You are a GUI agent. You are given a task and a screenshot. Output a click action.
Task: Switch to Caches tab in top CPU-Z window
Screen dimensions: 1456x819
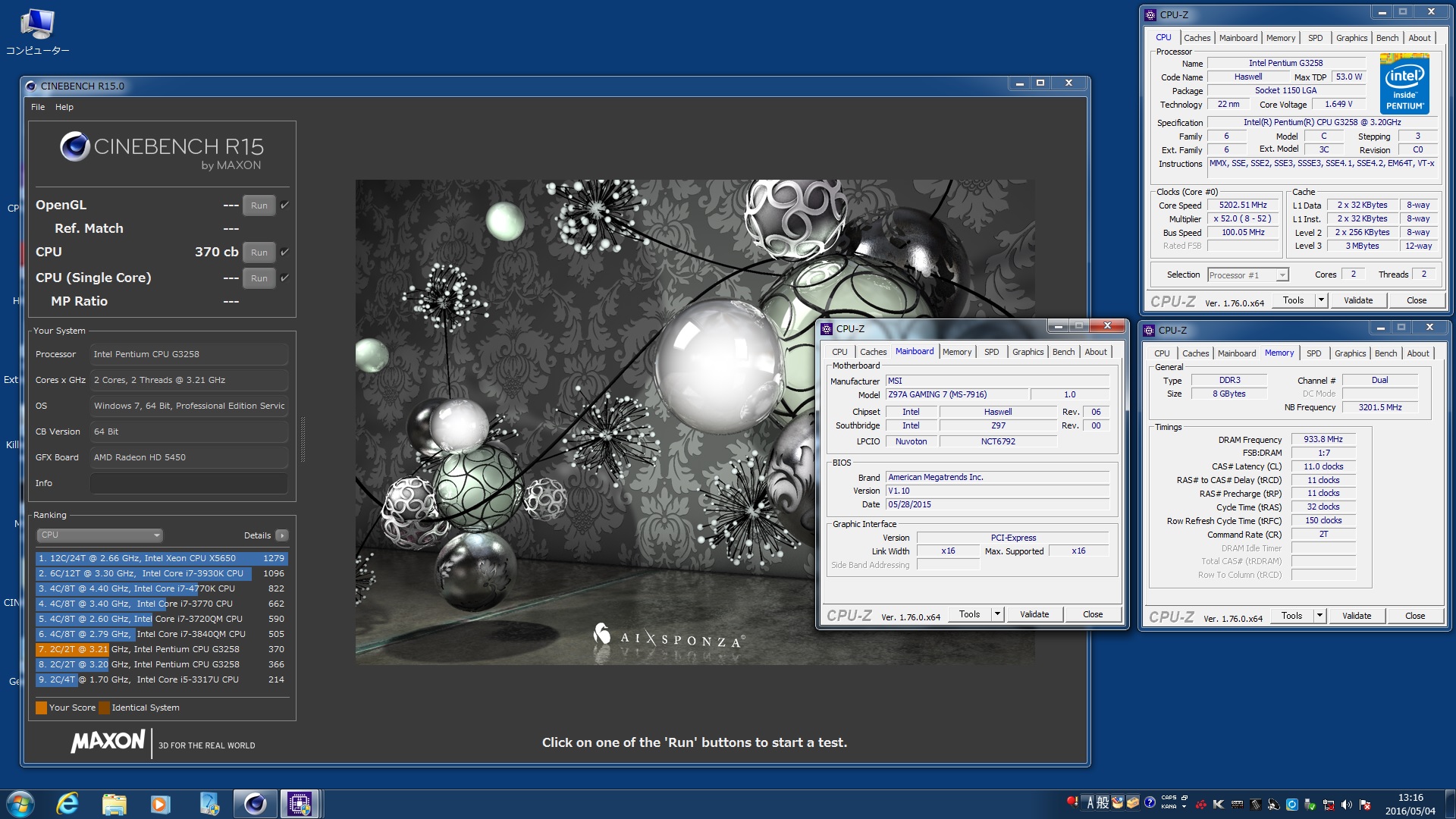click(x=1197, y=38)
